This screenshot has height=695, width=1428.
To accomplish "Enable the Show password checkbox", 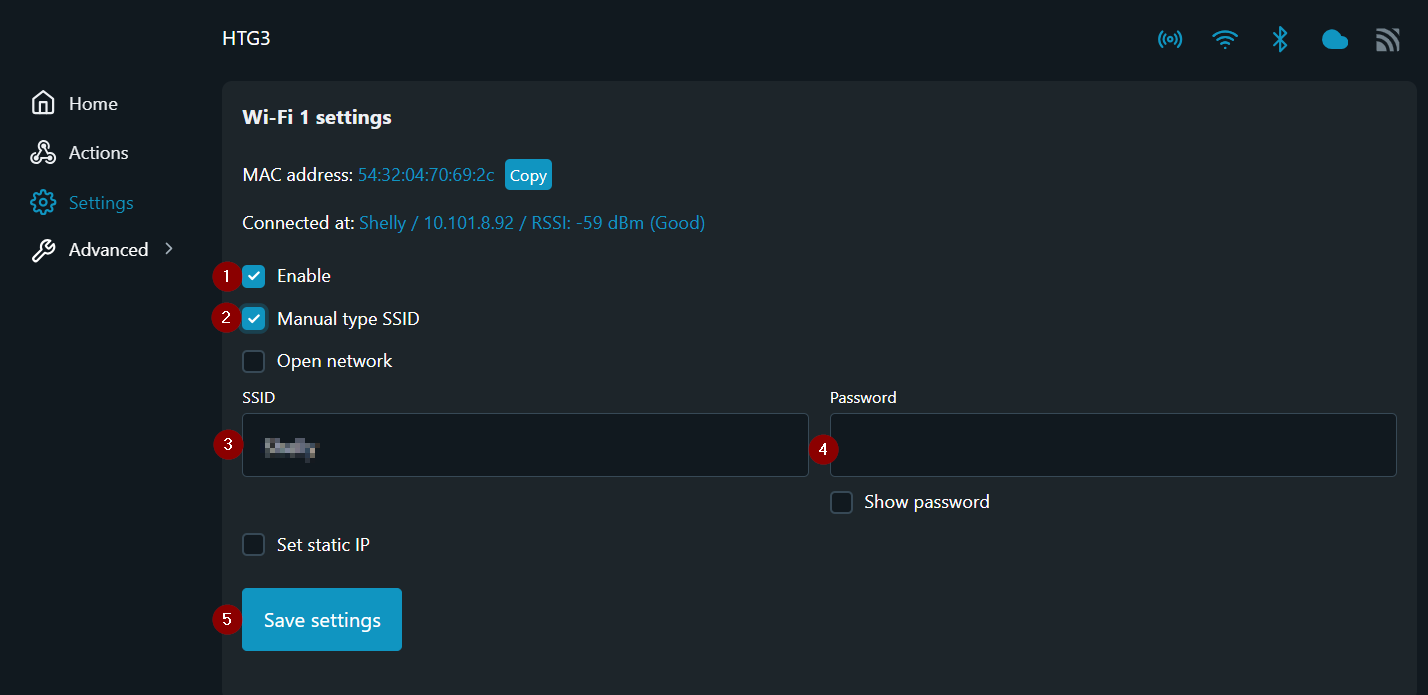I will pos(841,502).
